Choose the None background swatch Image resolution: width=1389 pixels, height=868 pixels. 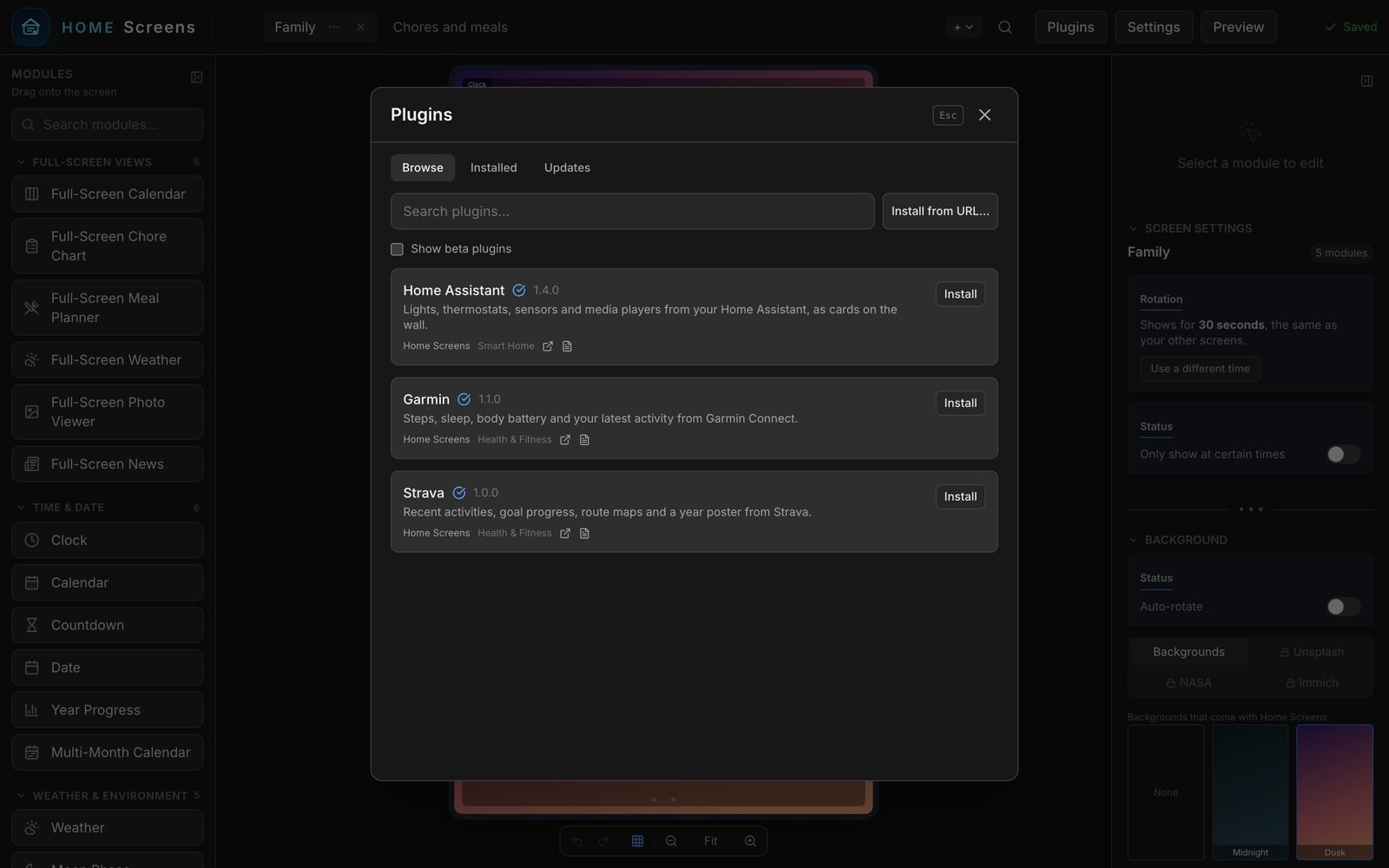[x=1166, y=792]
